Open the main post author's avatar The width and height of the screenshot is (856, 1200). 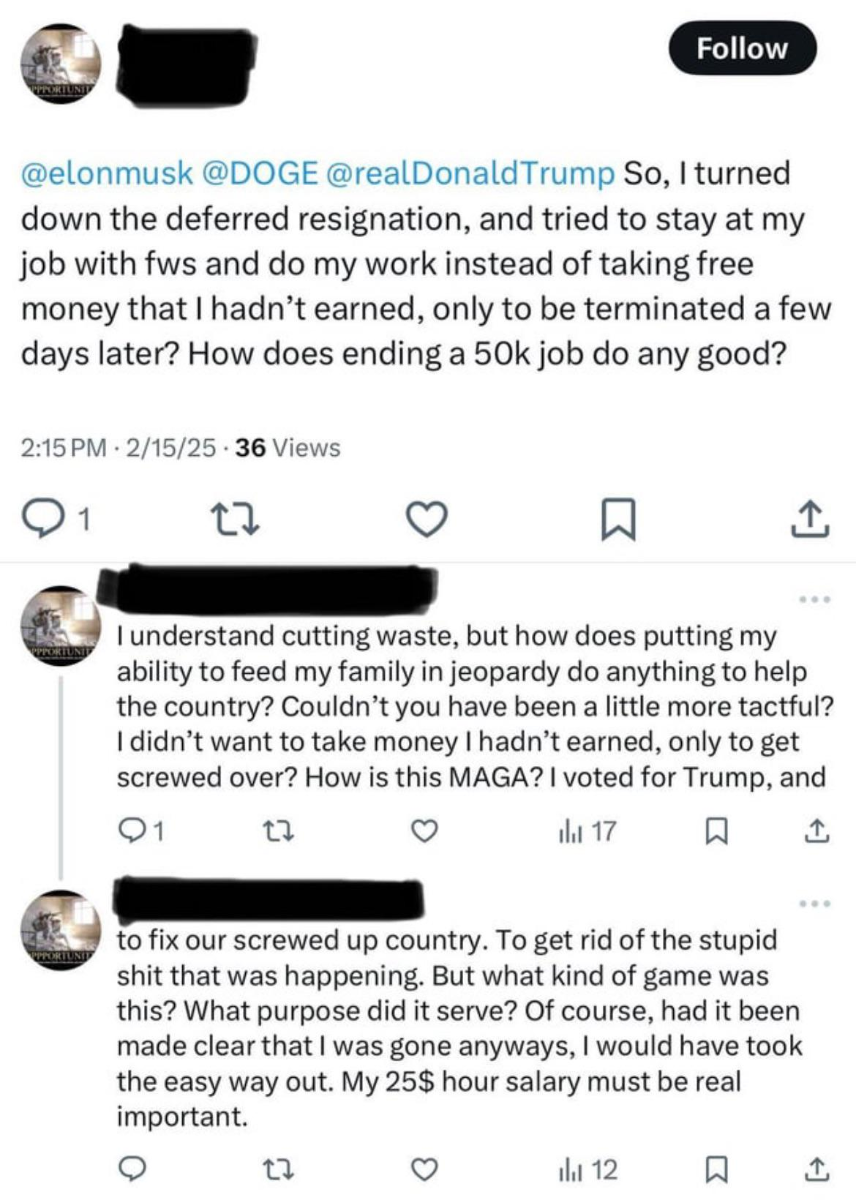click(x=58, y=60)
